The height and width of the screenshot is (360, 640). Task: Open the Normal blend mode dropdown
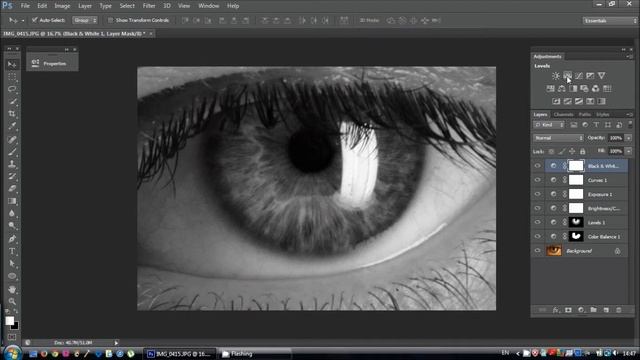pyautogui.click(x=558, y=138)
